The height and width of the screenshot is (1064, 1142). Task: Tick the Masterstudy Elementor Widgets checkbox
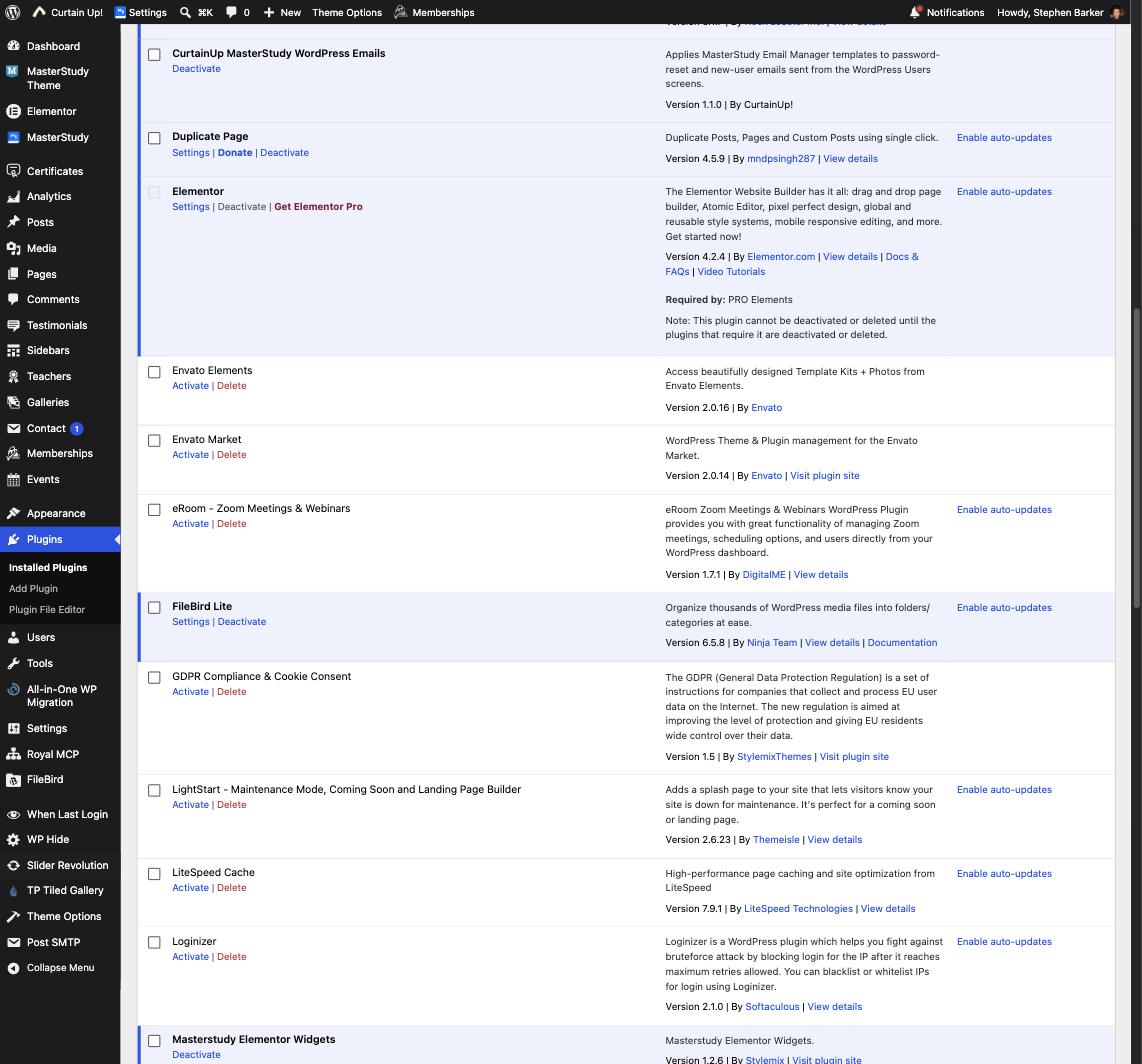[x=154, y=1041]
